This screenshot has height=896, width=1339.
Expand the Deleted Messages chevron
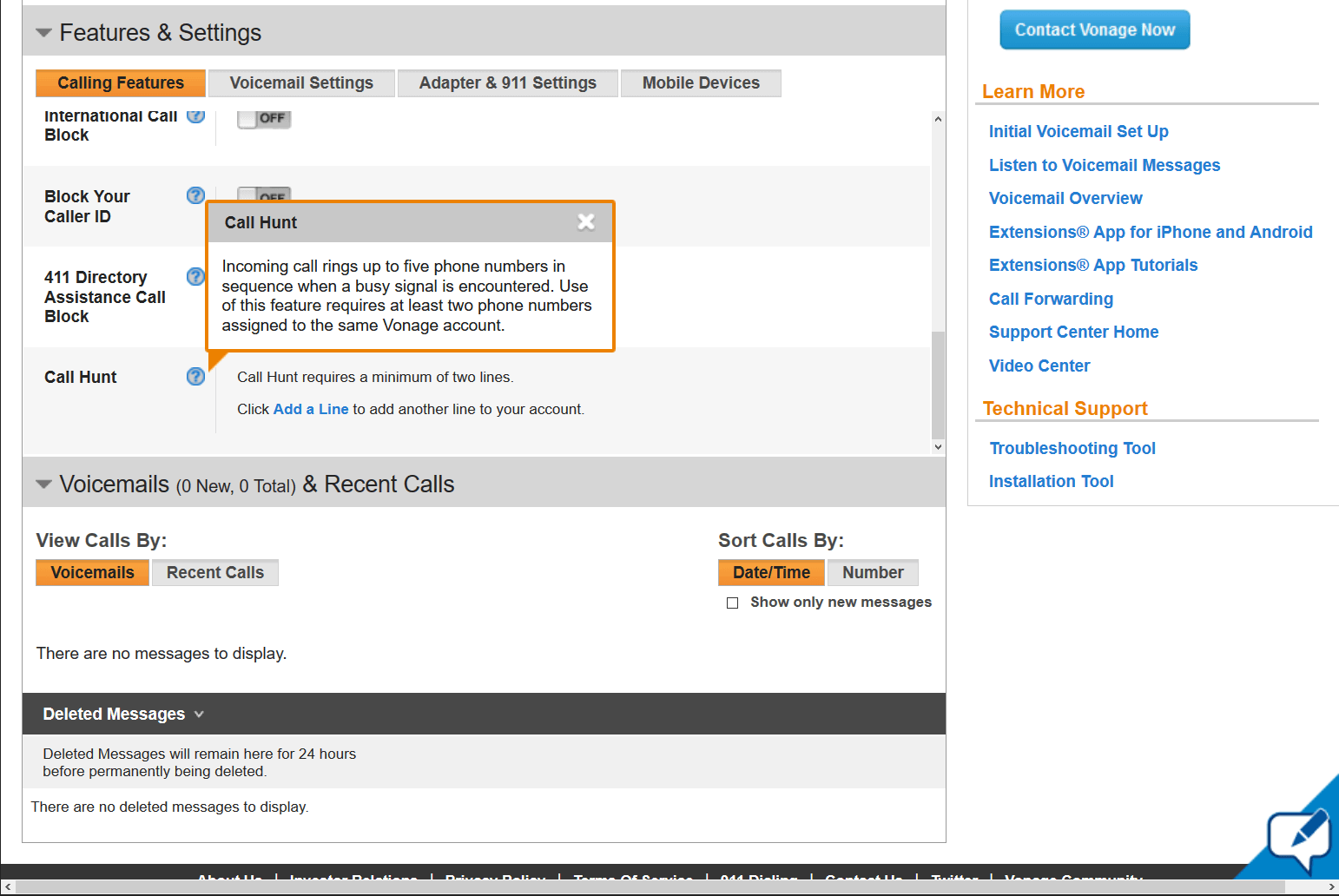click(x=199, y=715)
